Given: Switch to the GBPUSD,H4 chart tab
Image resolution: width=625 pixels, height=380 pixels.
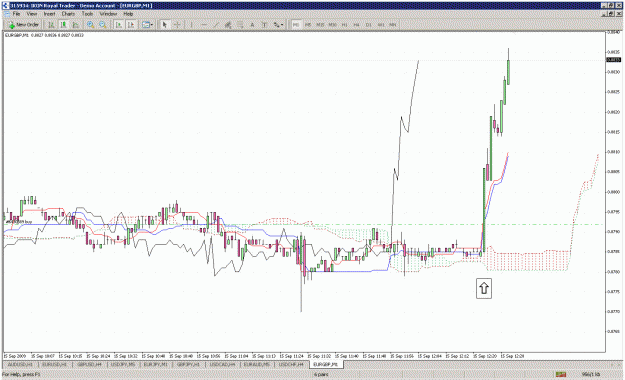Looking at the screenshot, I should [x=89, y=365].
